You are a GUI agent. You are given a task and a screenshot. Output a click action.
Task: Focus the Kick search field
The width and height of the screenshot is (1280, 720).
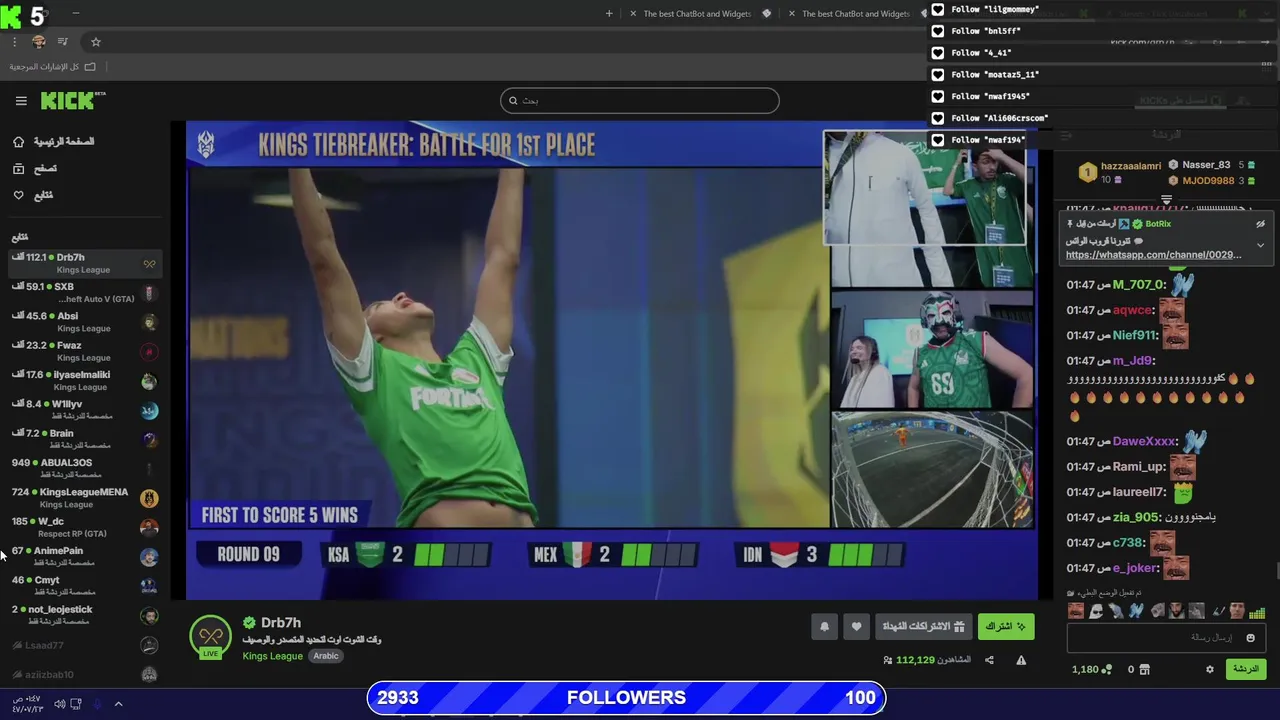pos(640,100)
